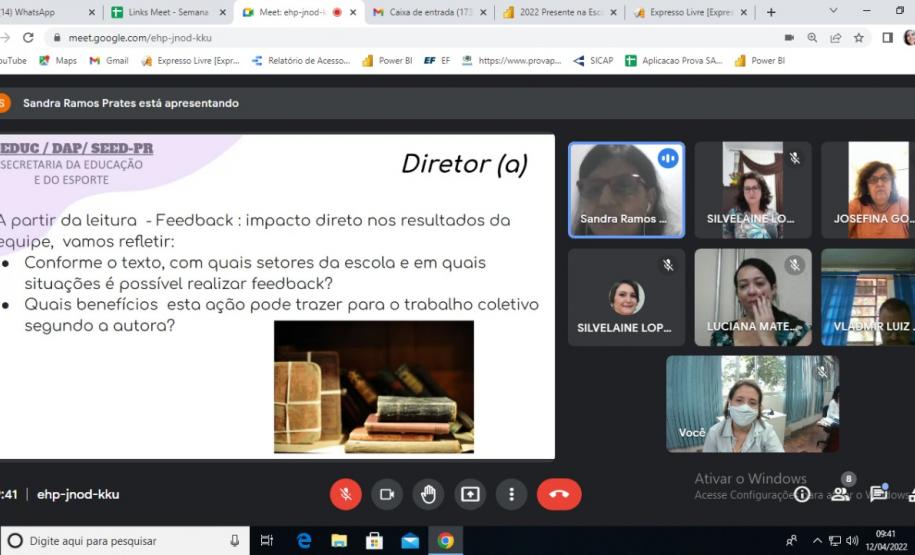
Task: Show hidden system tray icons
Action: click(x=817, y=541)
